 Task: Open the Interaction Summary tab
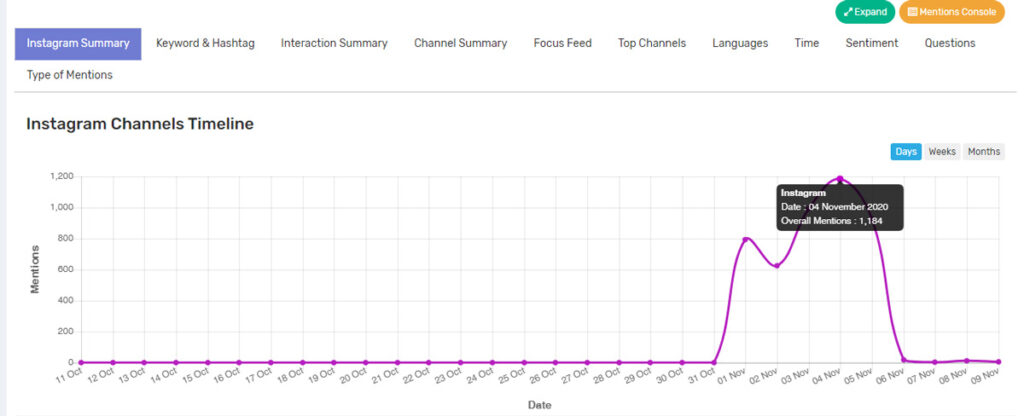coord(334,43)
